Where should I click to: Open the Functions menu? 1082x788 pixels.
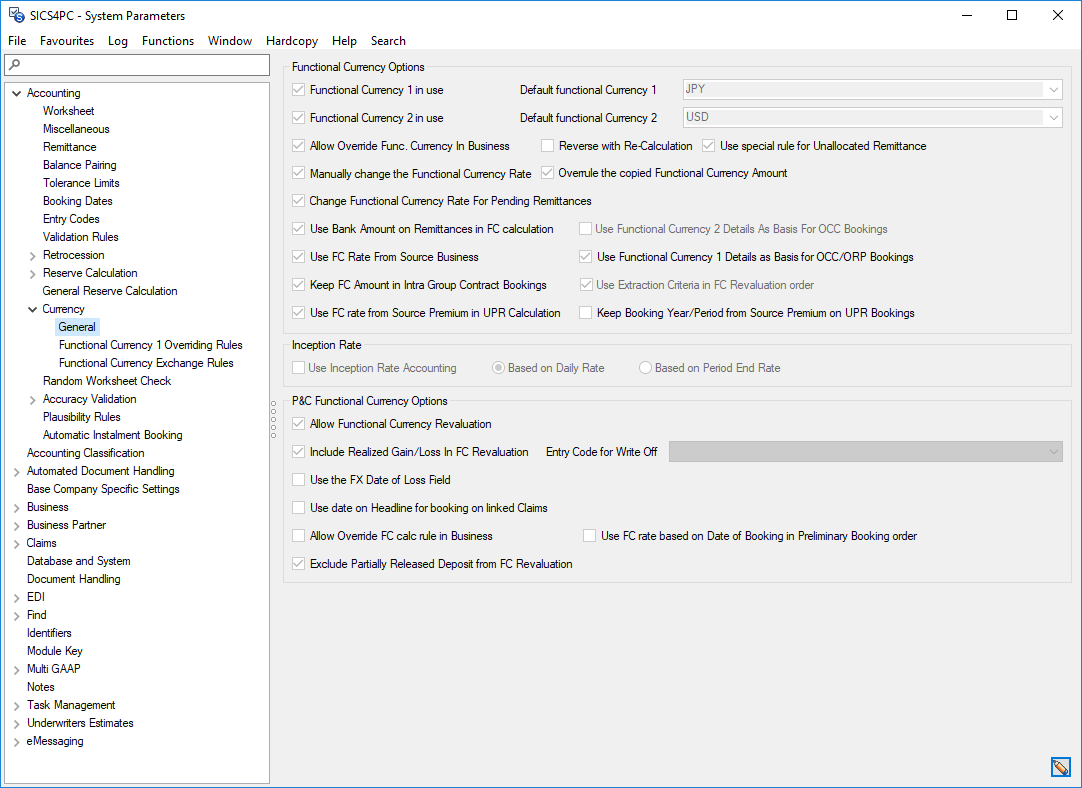(x=168, y=41)
